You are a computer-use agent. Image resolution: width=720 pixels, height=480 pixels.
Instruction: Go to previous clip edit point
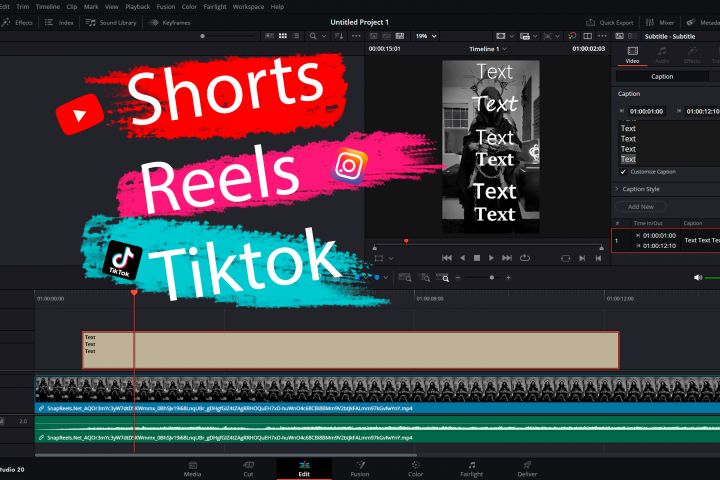[x=598, y=259]
